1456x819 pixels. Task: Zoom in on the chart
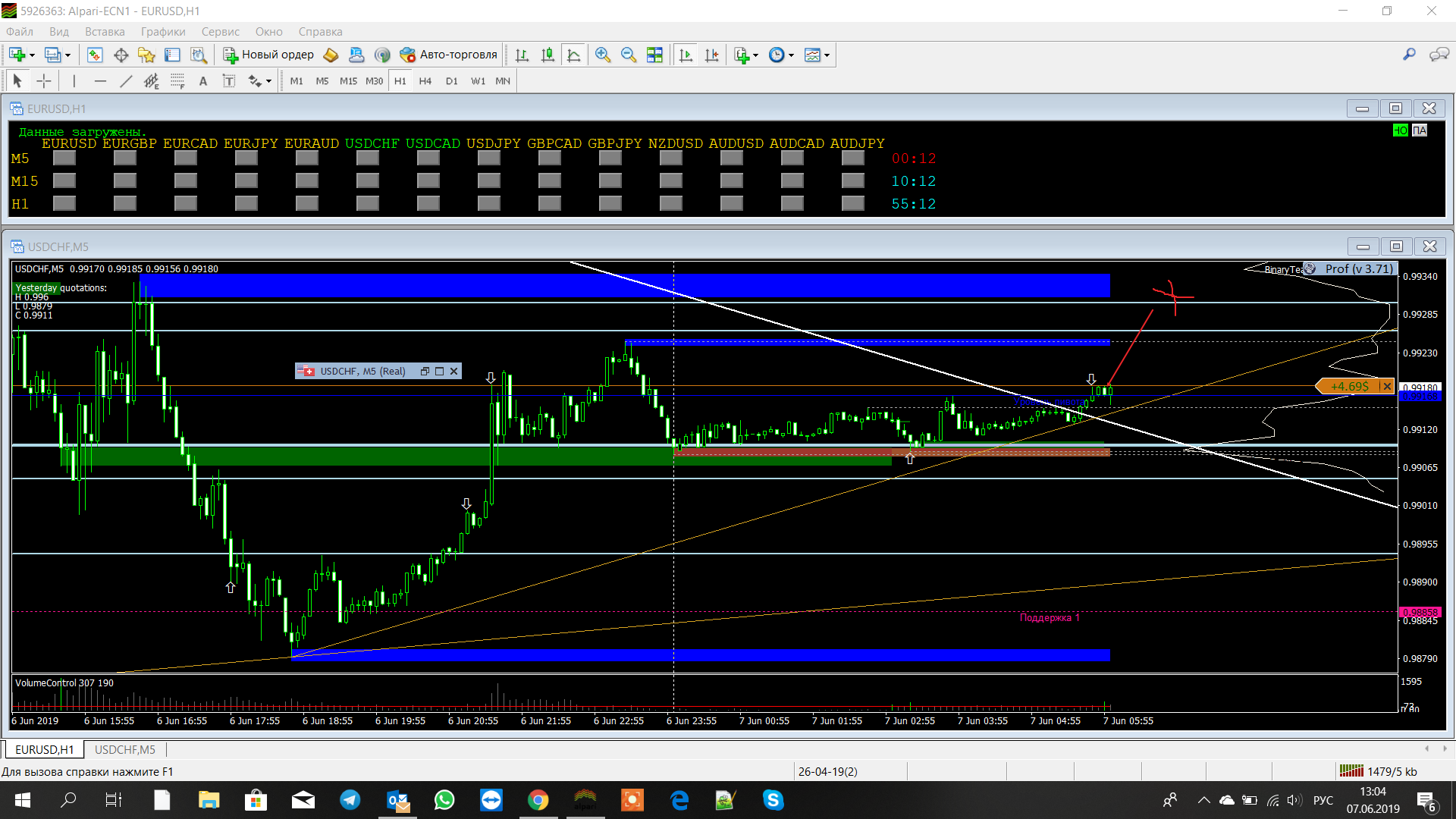[x=603, y=55]
